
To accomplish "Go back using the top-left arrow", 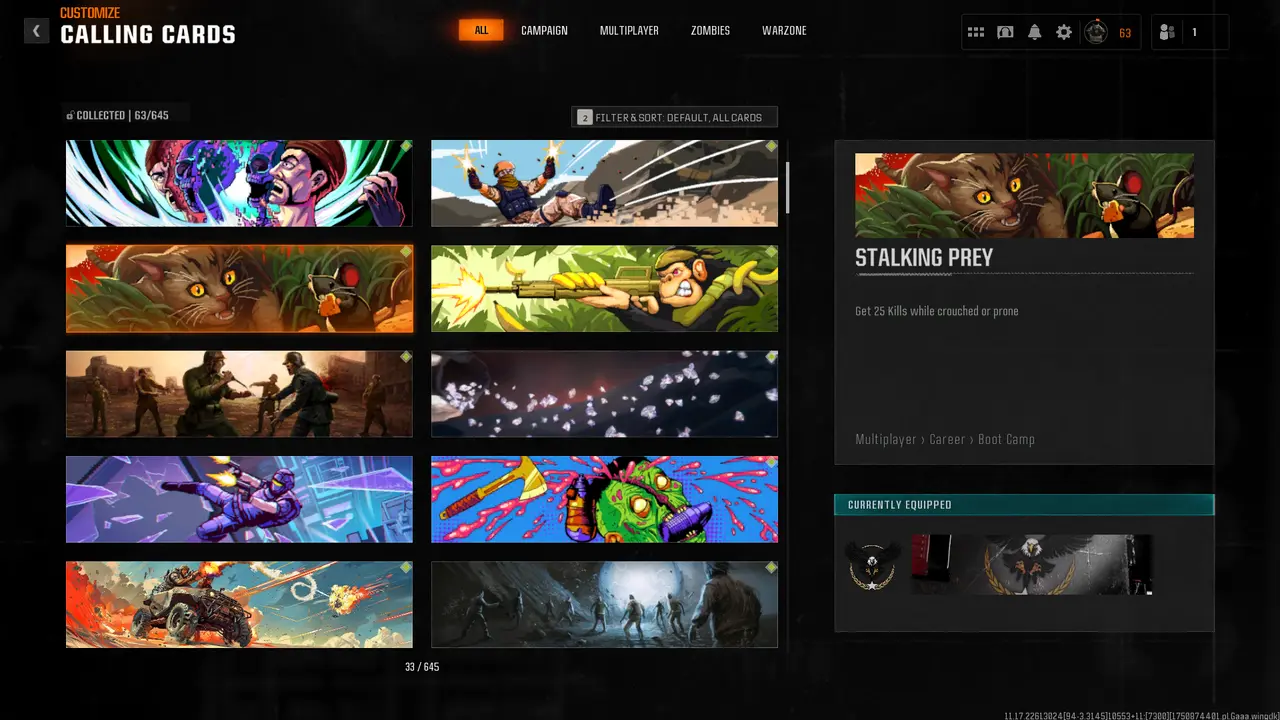I will click(x=36, y=31).
